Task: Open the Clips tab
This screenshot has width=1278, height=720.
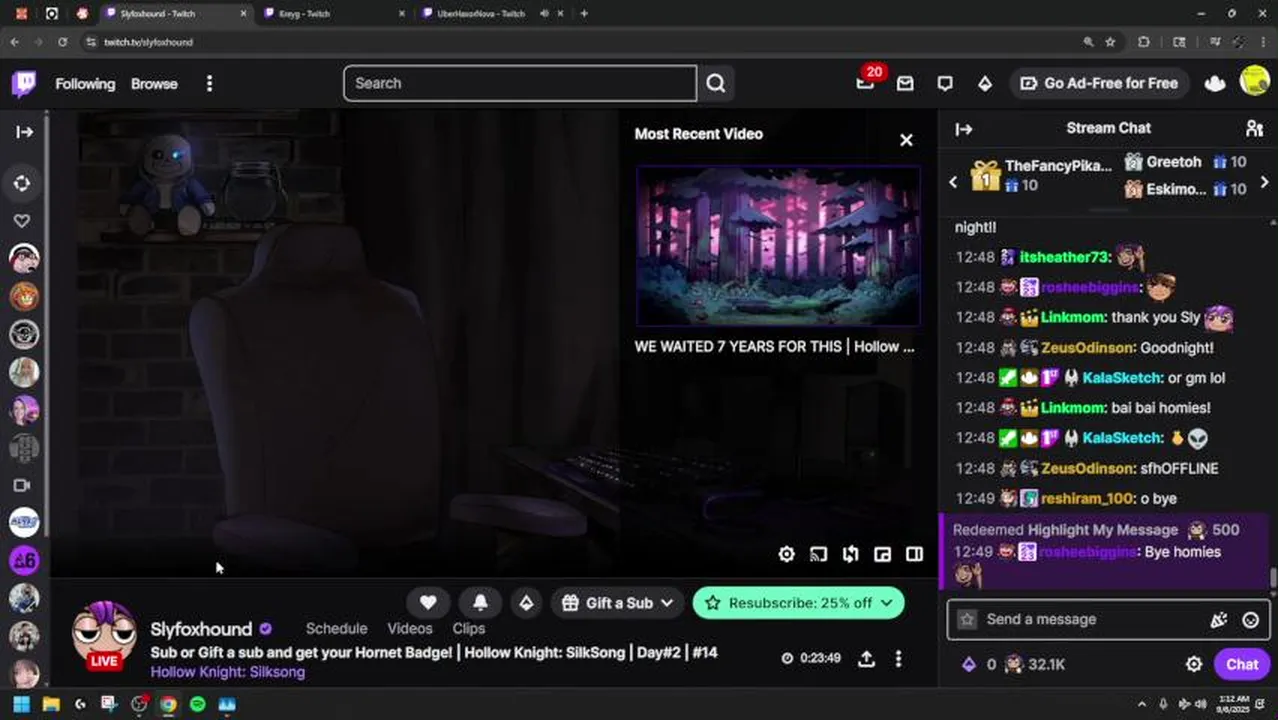Action: (468, 628)
